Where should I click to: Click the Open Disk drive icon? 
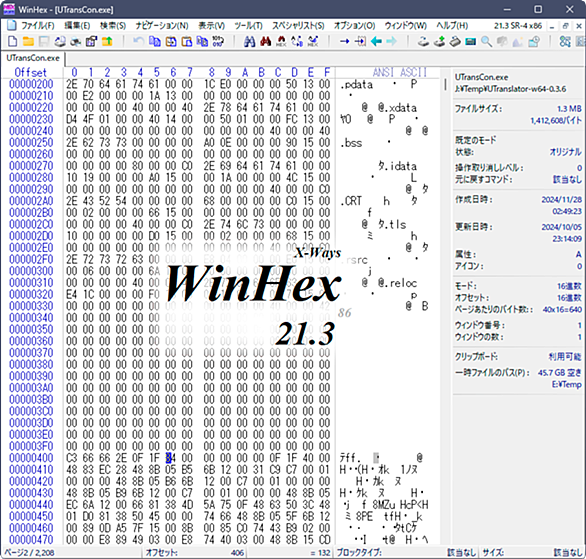click(x=423, y=41)
